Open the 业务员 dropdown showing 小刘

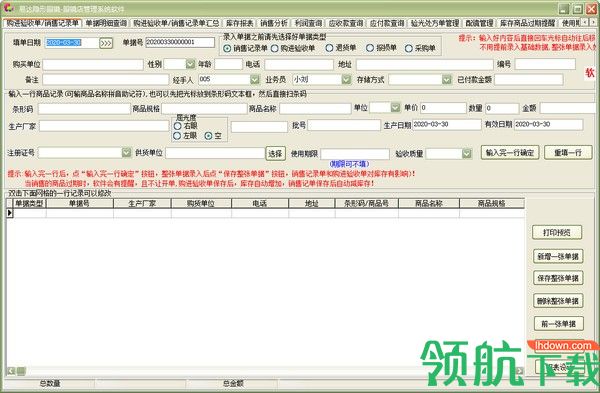pyautogui.click(x=346, y=79)
